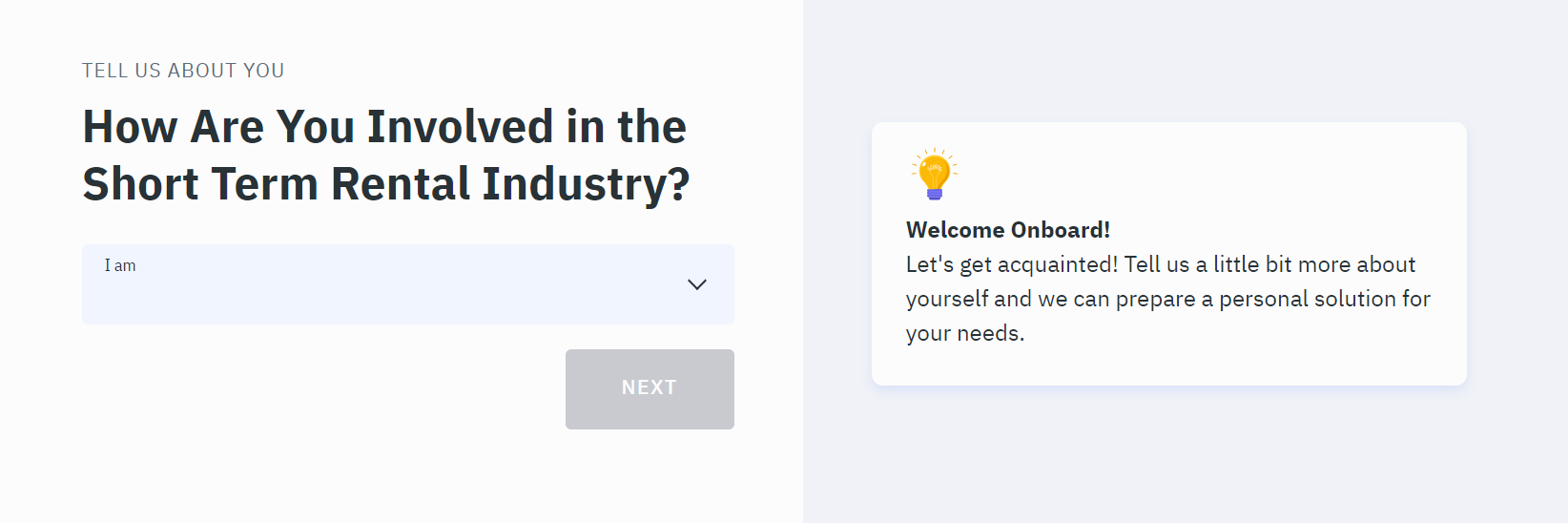Click the "I am" field label
The width and height of the screenshot is (1568, 523).
pos(120,265)
